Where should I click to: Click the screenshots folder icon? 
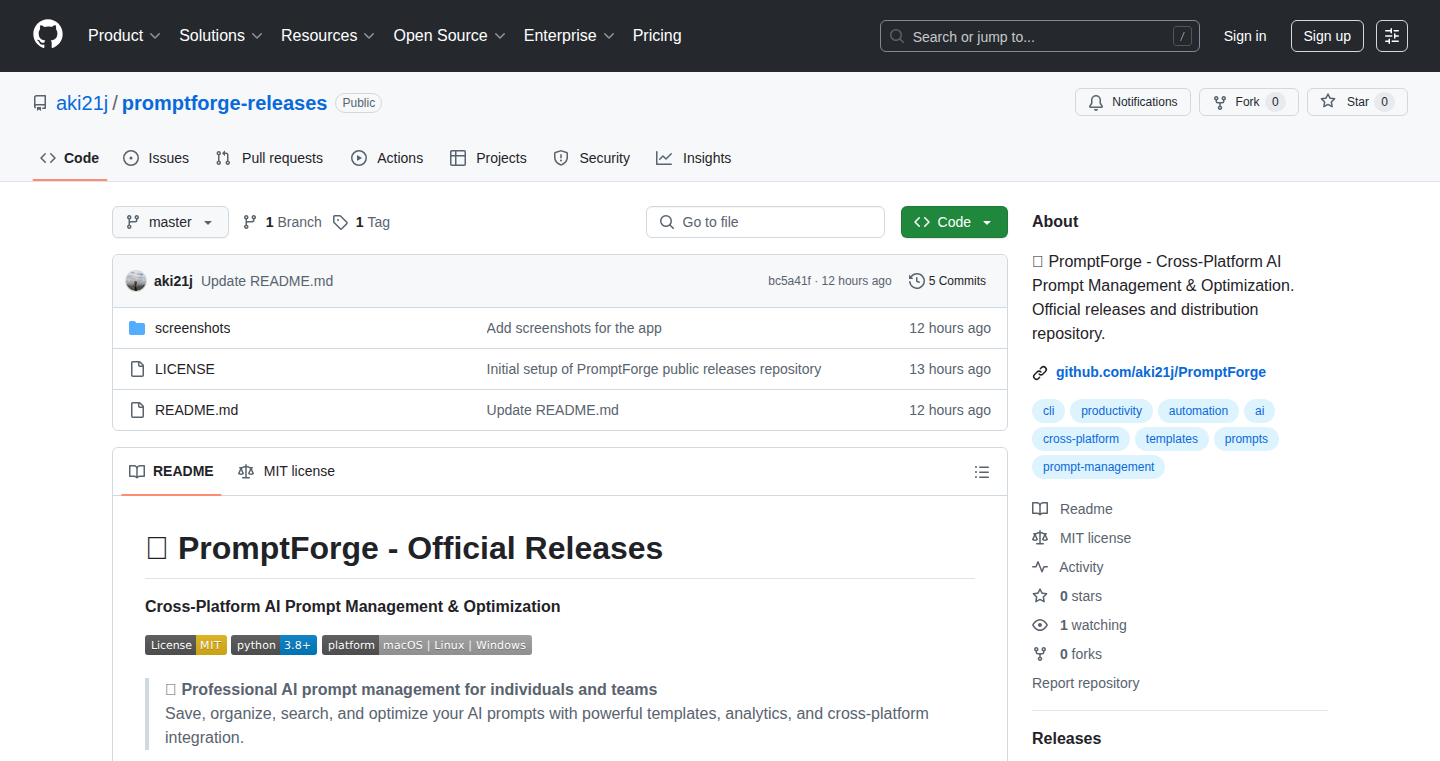[x=137, y=328]
